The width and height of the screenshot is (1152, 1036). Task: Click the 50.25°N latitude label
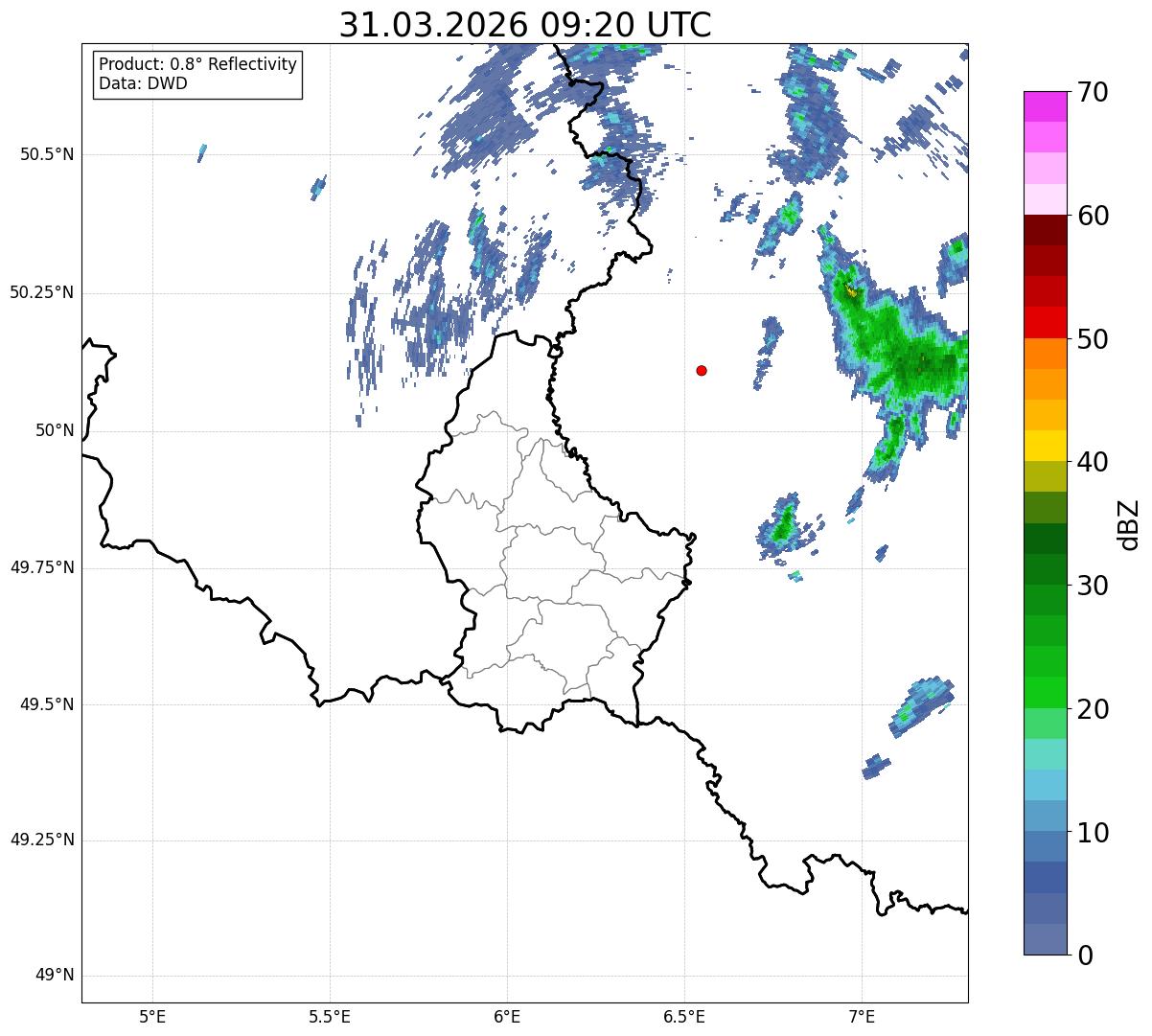[42, 292]
